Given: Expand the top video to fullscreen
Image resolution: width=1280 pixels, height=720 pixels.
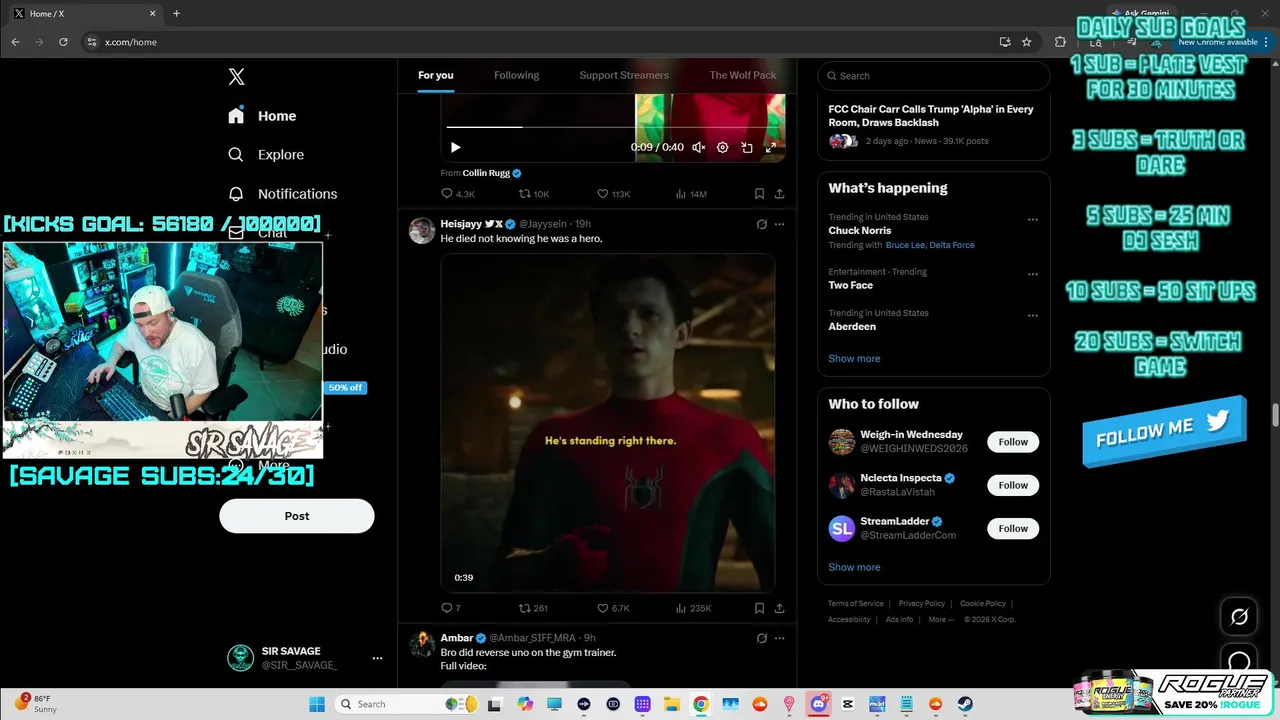Looking at the screenshot, I should (x=771, y=147).
